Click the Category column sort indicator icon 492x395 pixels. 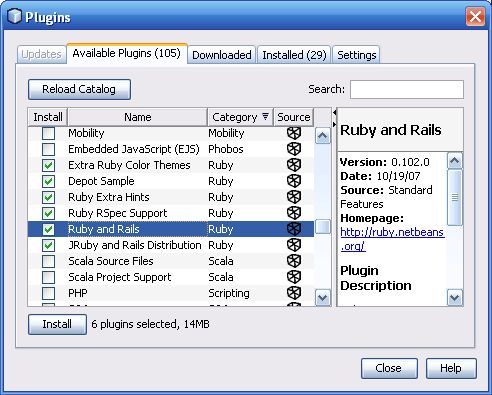tap(265, 116)
